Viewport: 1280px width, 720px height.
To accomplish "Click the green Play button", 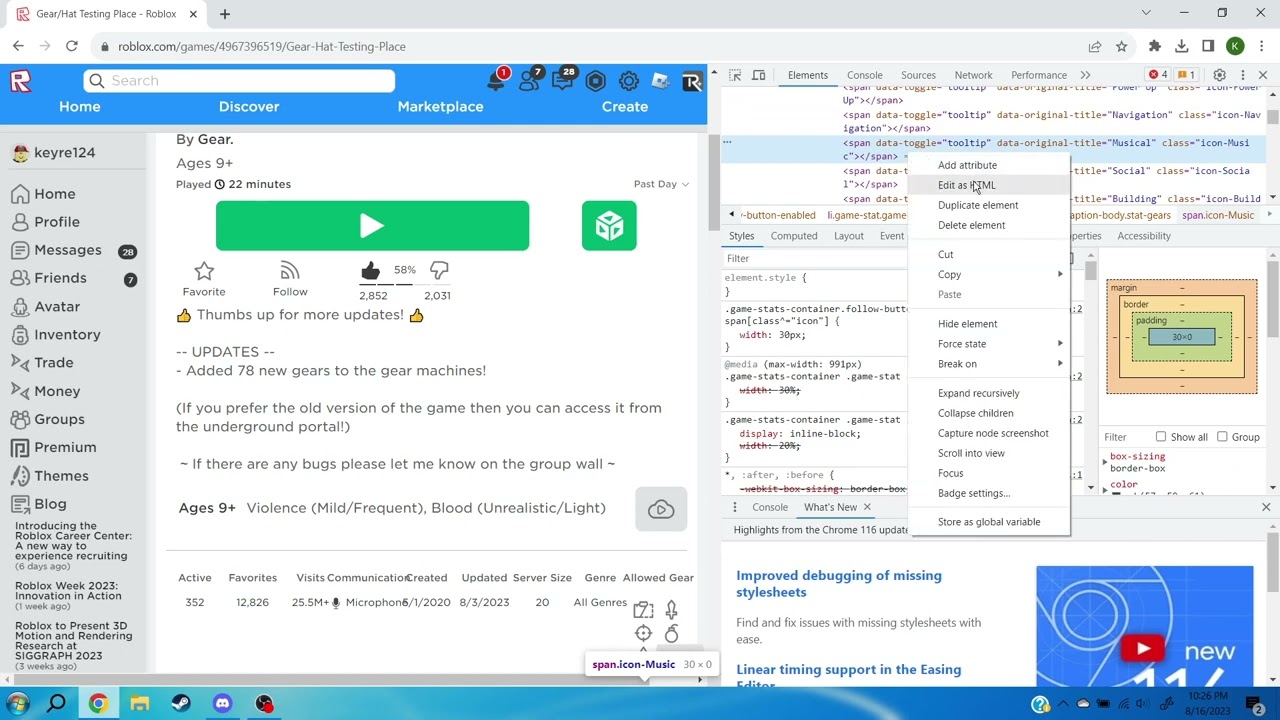I will tap(372, 226).
